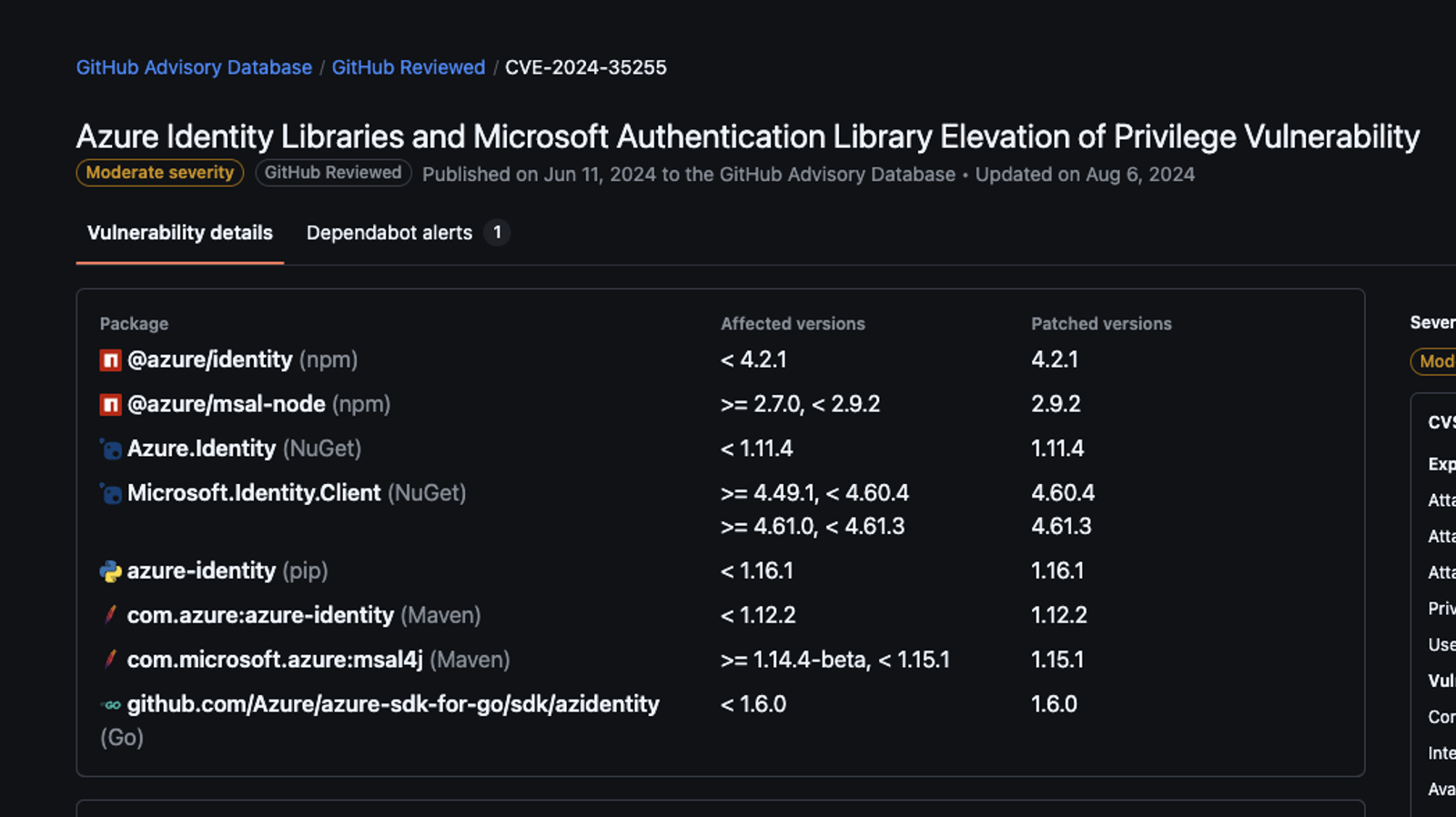Click the (Go) ecosystem label
Screen dimensions: 1456x817
click(122, 738)
